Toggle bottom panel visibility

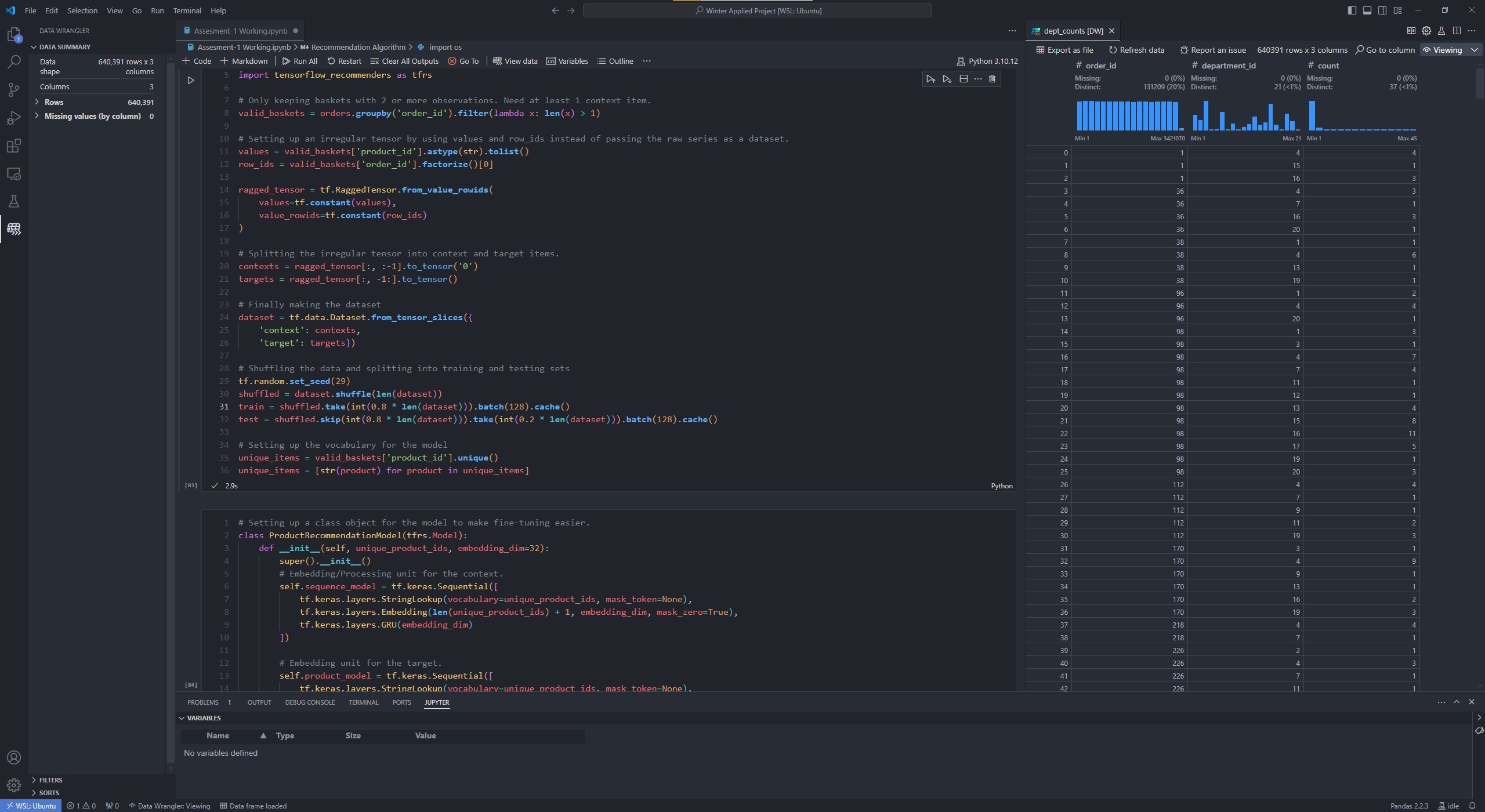click(1367, 10)
